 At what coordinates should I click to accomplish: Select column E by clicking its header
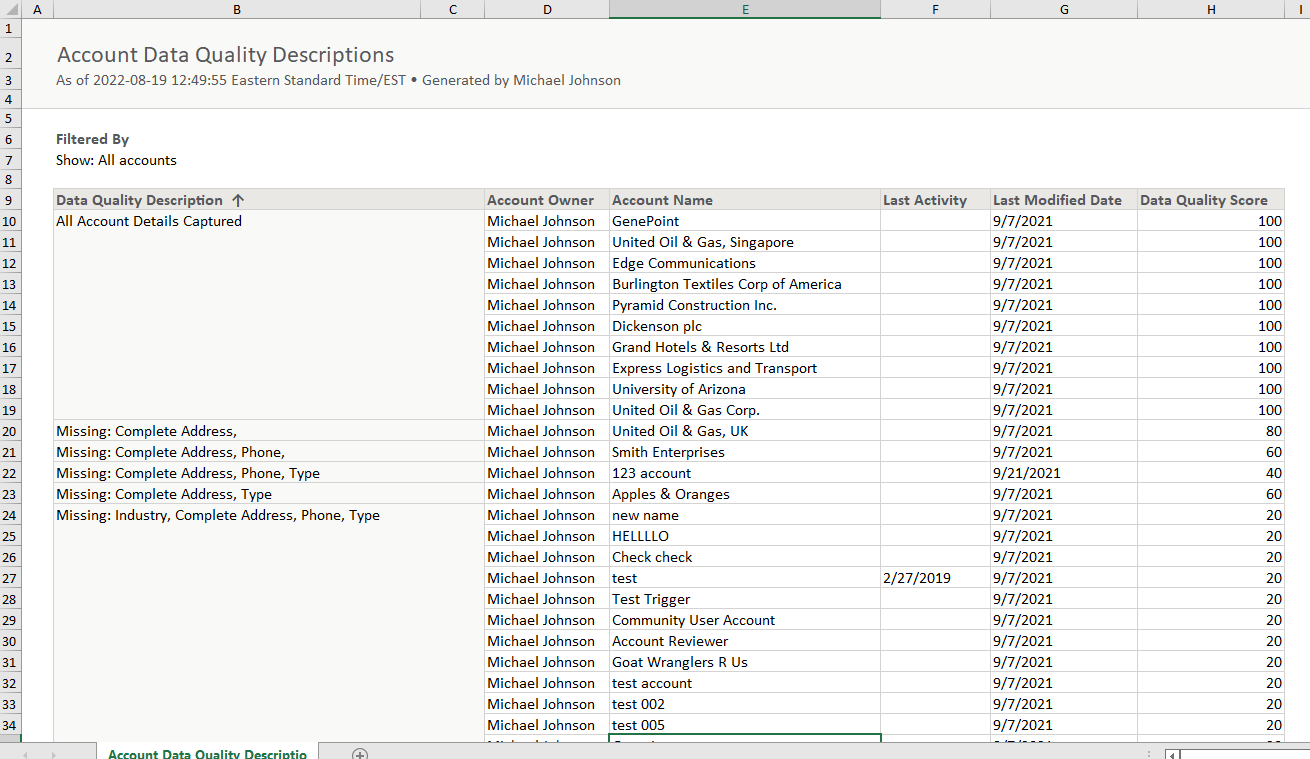(744, 9)
